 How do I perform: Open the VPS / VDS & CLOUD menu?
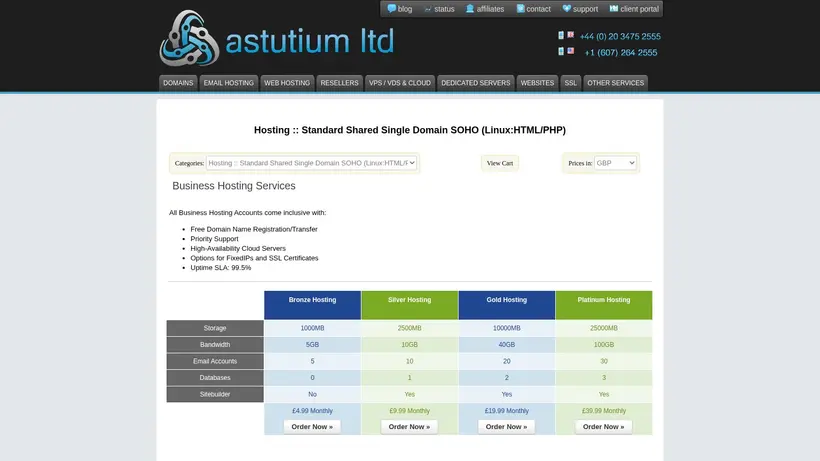point(400,83)
